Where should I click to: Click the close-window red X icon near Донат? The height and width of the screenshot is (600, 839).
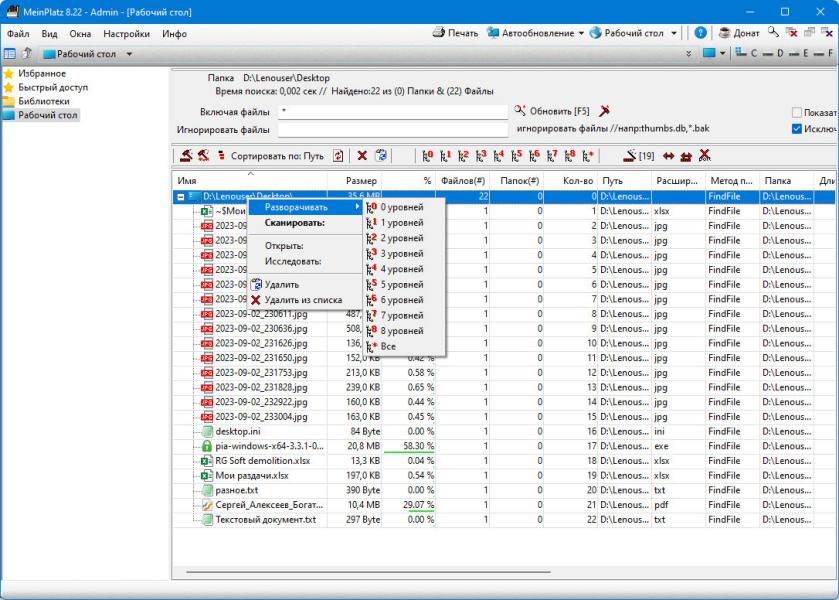pyautogui.click(x=791, y=32)
